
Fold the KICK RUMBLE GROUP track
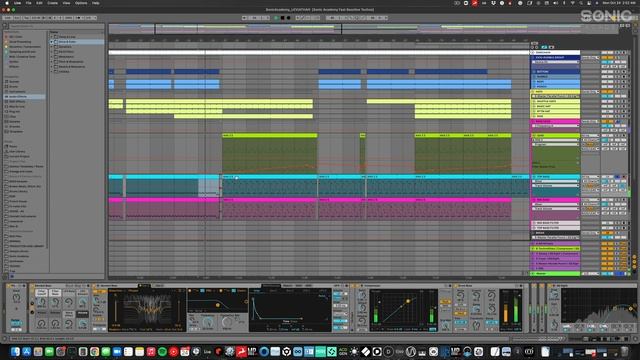(x=533, y=58)
